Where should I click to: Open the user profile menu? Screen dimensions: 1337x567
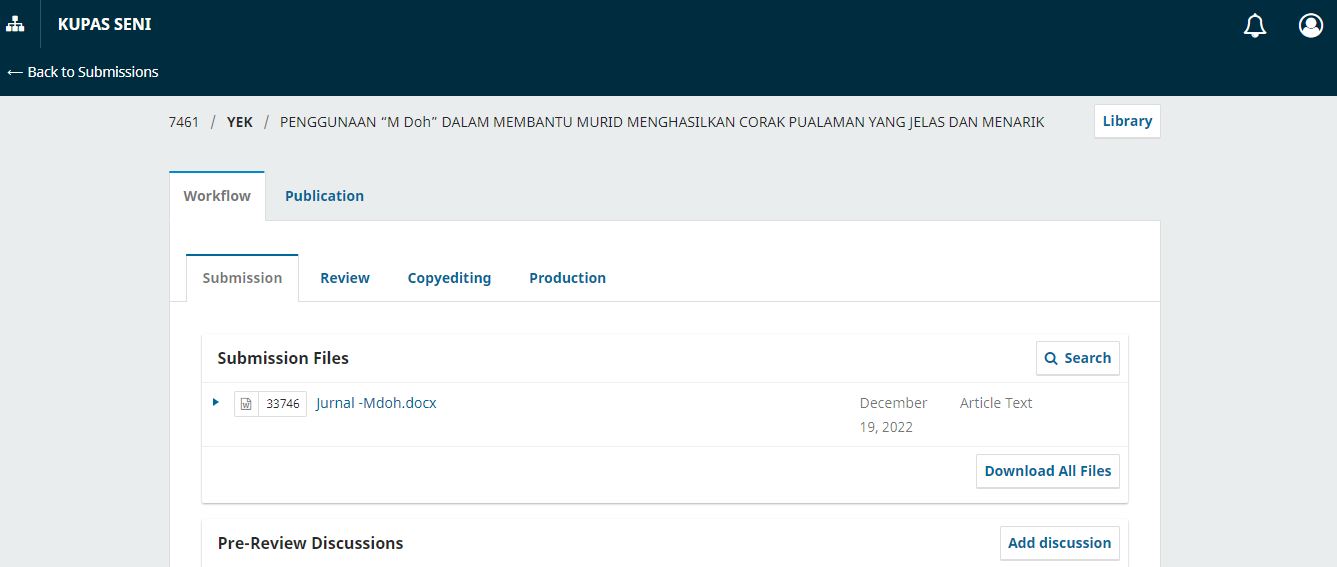tap(1310, 26)
